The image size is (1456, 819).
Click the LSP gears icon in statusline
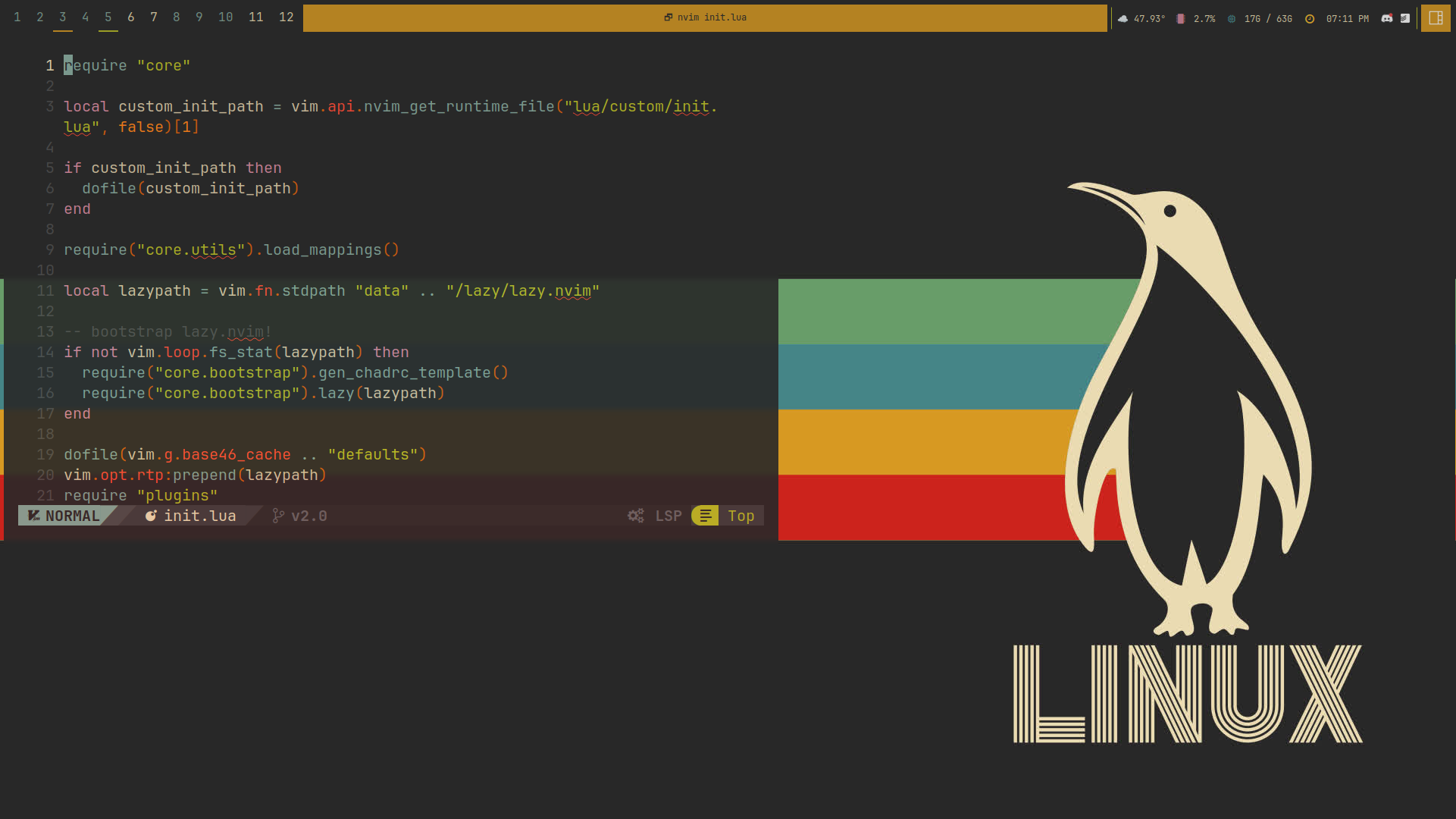point(636,516)
